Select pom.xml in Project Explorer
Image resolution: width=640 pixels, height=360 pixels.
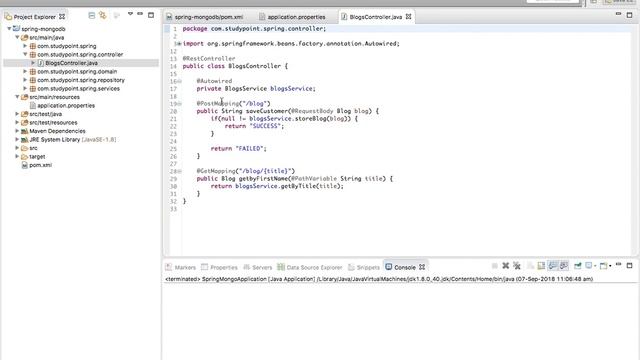pos(40,165)
